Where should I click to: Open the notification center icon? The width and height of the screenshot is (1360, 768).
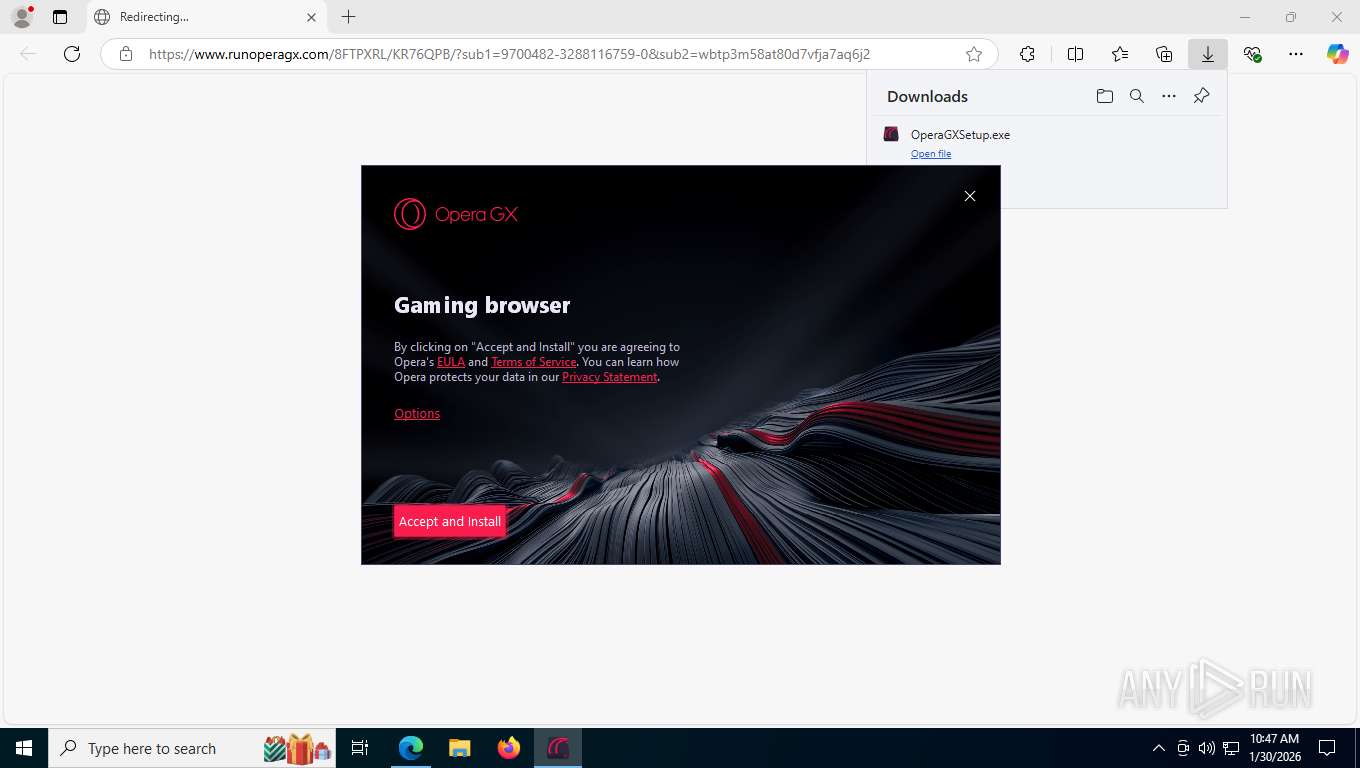[x=1327, y=748]
